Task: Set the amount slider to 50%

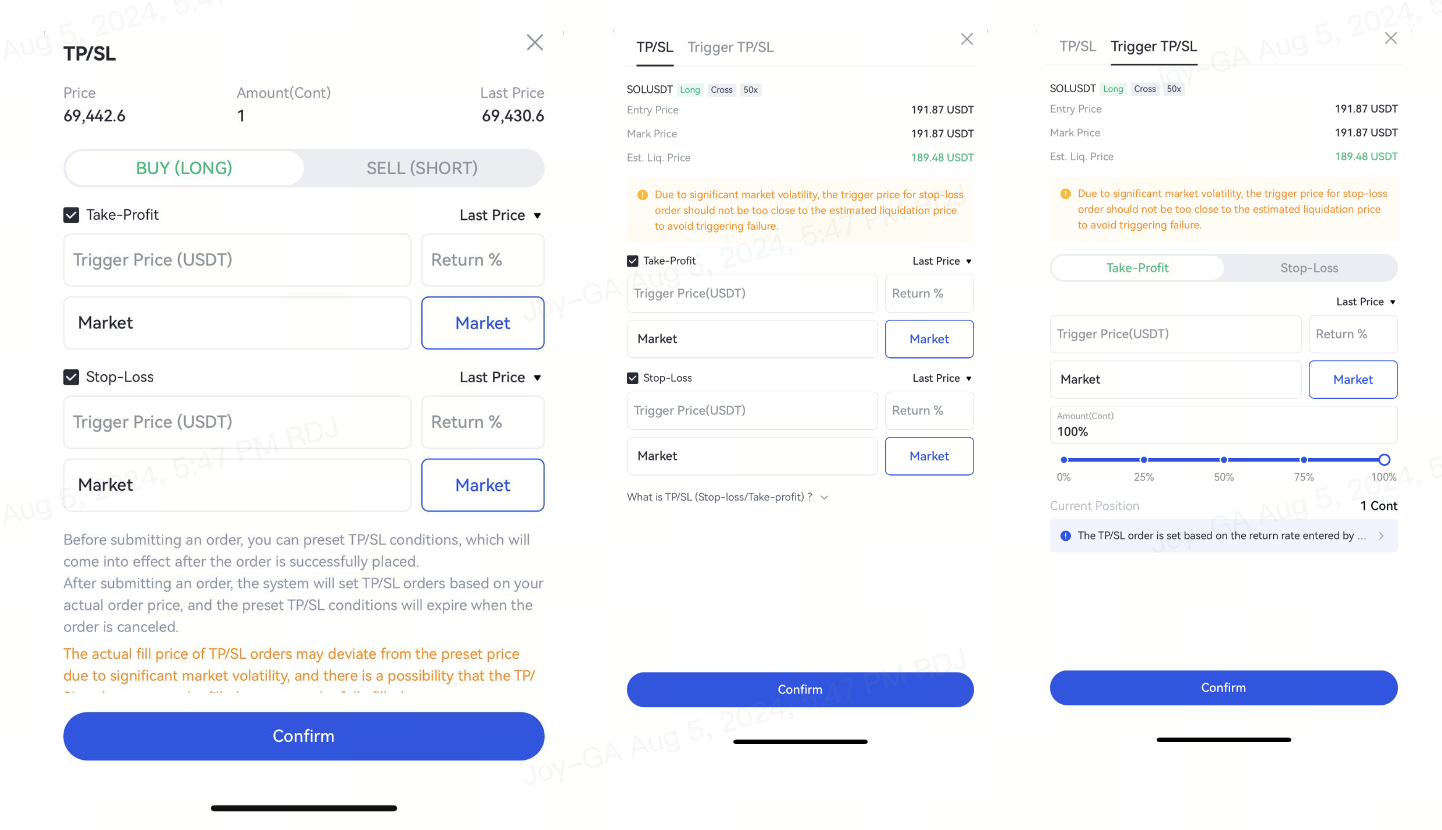Action: [1224, 460]
